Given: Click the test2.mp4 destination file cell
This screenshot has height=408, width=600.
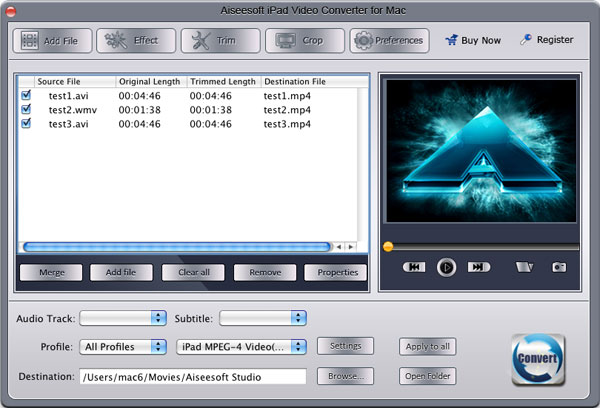Looking at the screenshot, I should (287, 110).
